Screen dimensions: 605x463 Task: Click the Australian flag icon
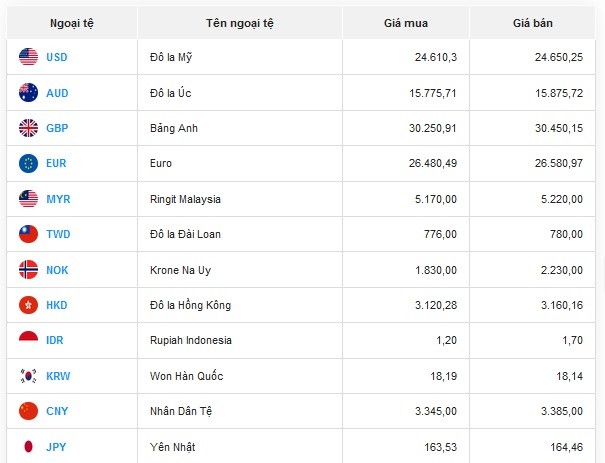pyautogui.click(x=28, y=93)
